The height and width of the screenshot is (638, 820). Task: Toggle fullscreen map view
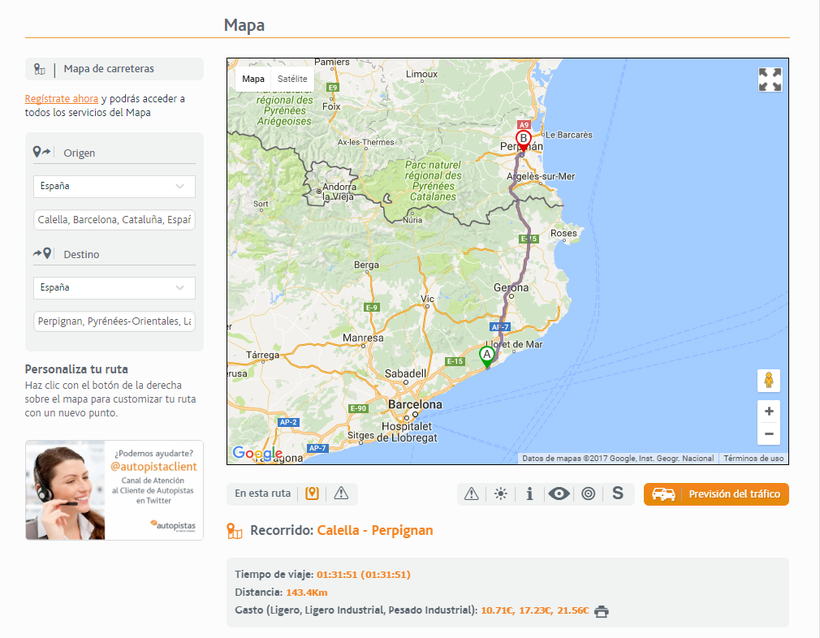point(769,80)
